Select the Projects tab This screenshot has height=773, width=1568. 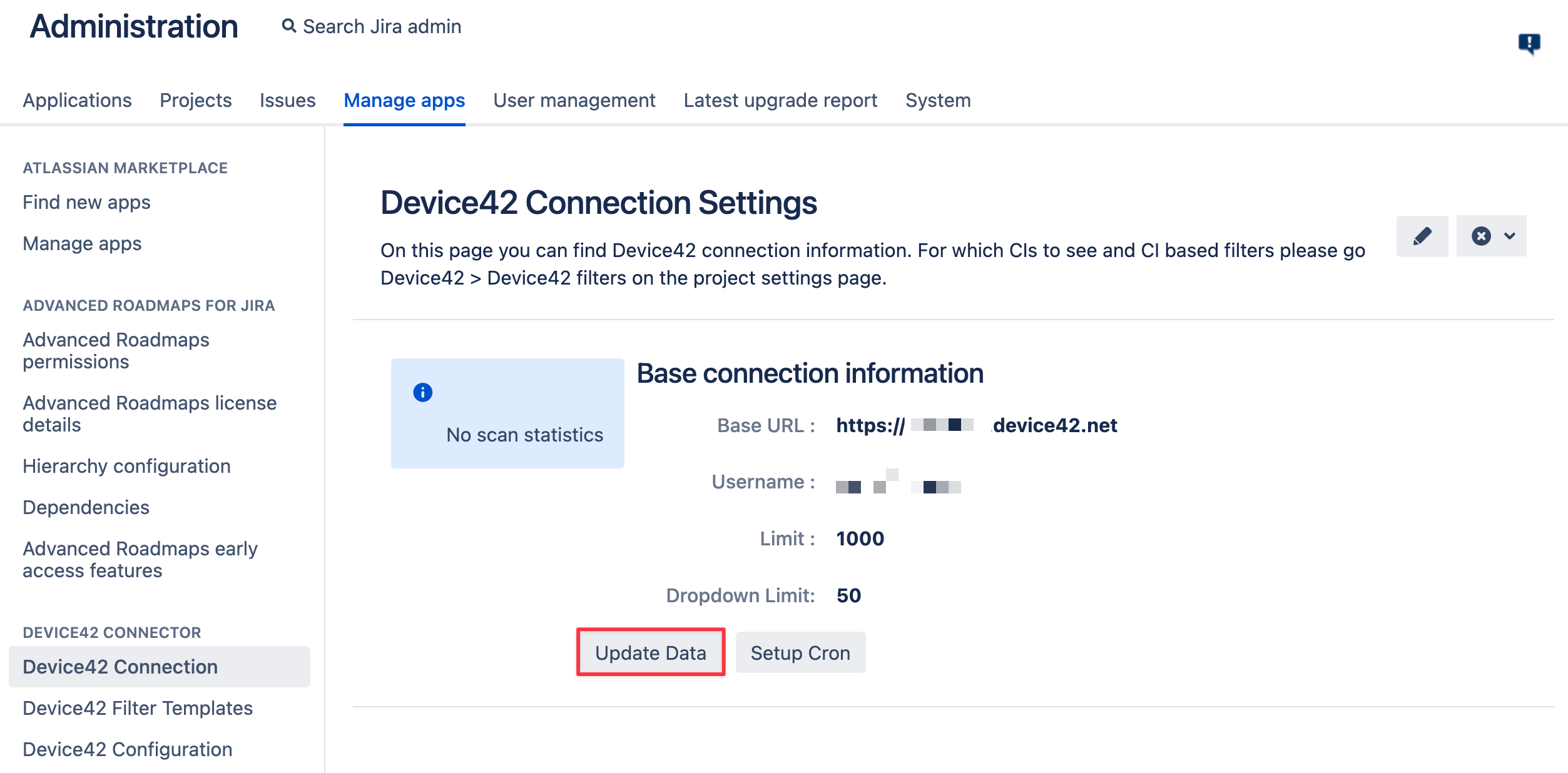tap(195, 100)
